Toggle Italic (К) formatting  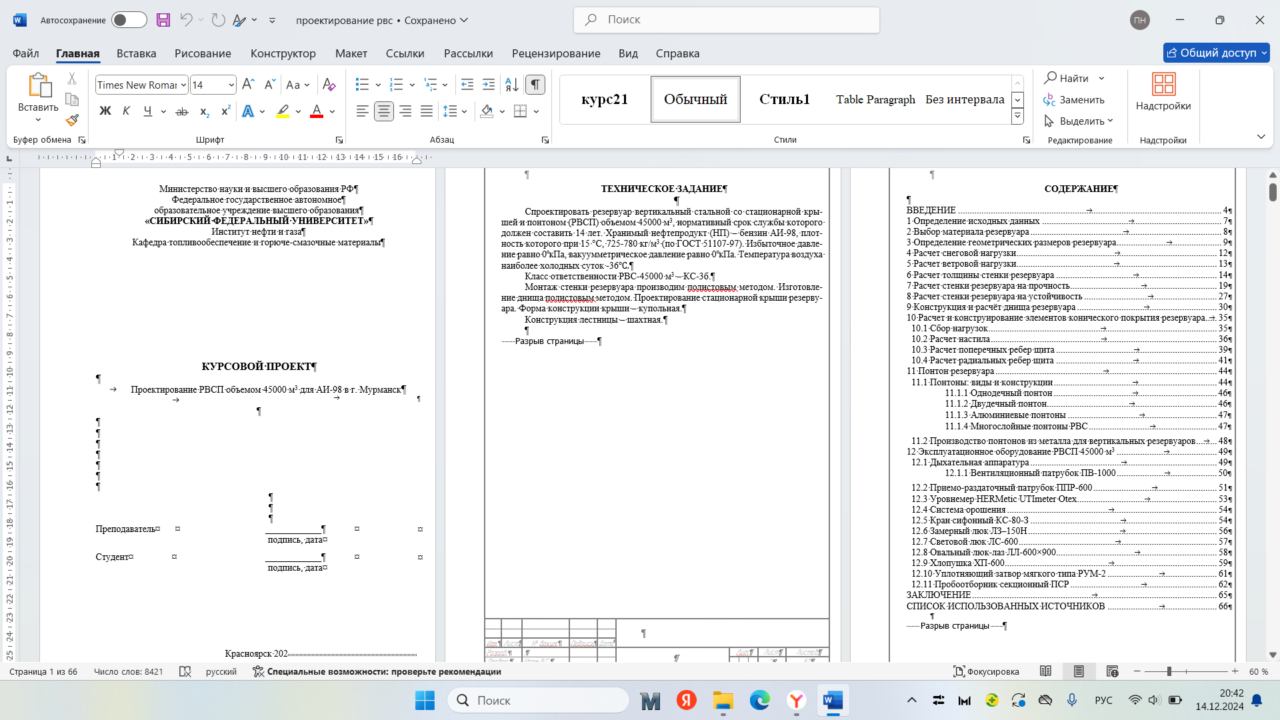tap(126, 112)
